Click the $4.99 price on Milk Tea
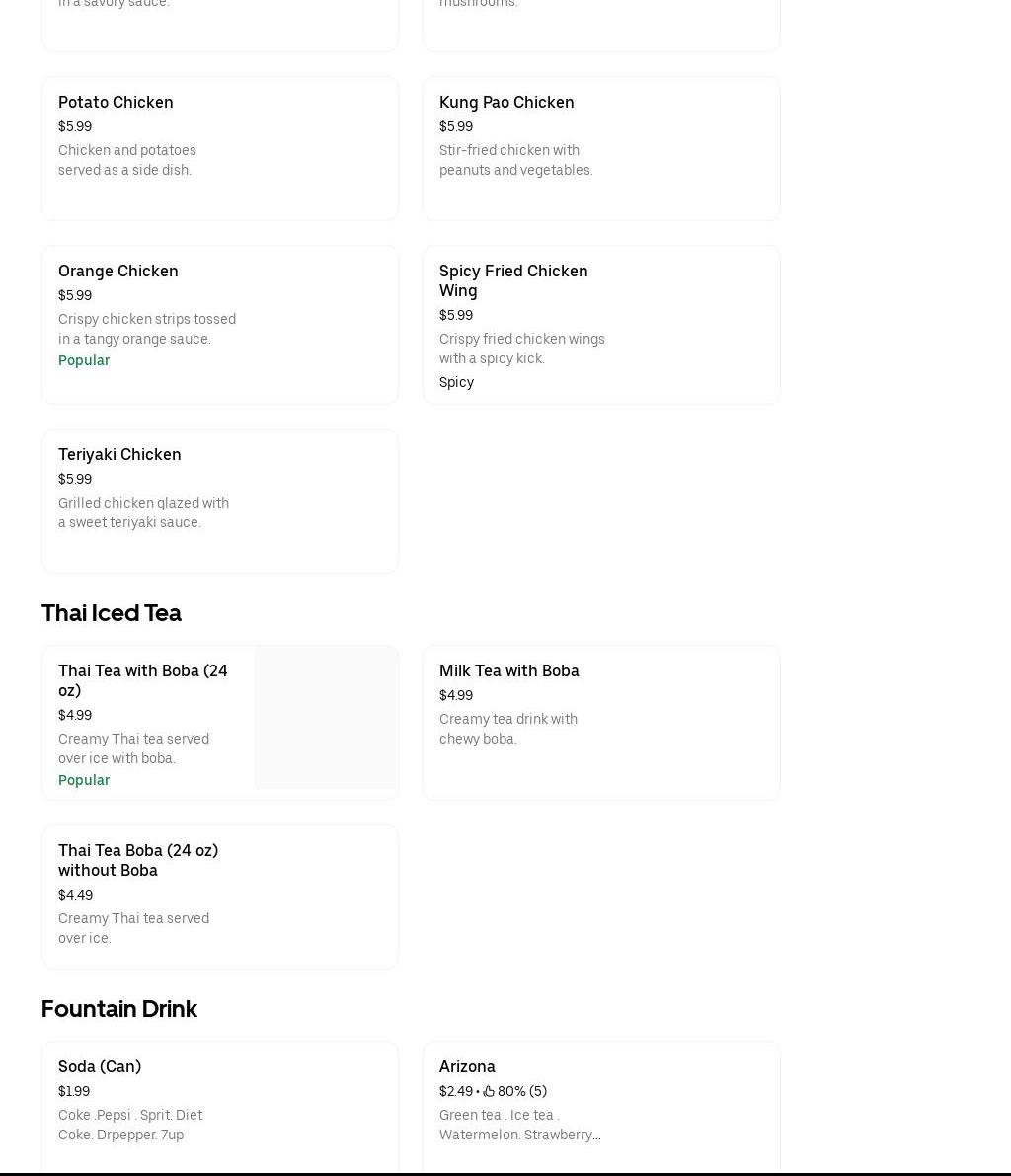This screenshot has width=1011, height=1176. point(455,695)
